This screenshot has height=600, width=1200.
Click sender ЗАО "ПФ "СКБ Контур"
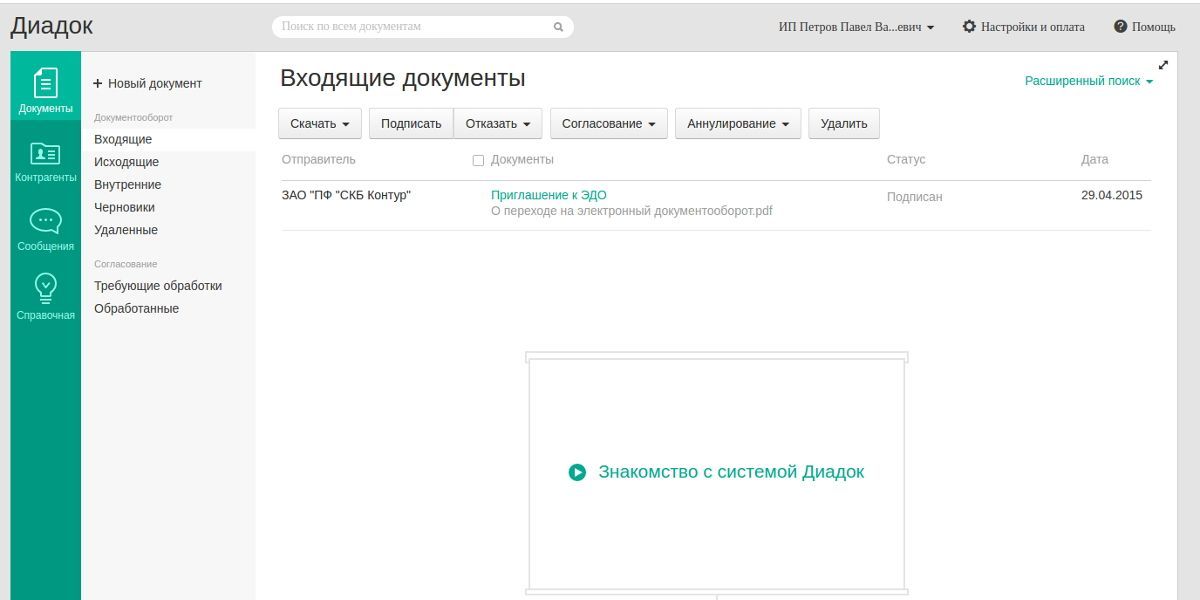point(346,195)
